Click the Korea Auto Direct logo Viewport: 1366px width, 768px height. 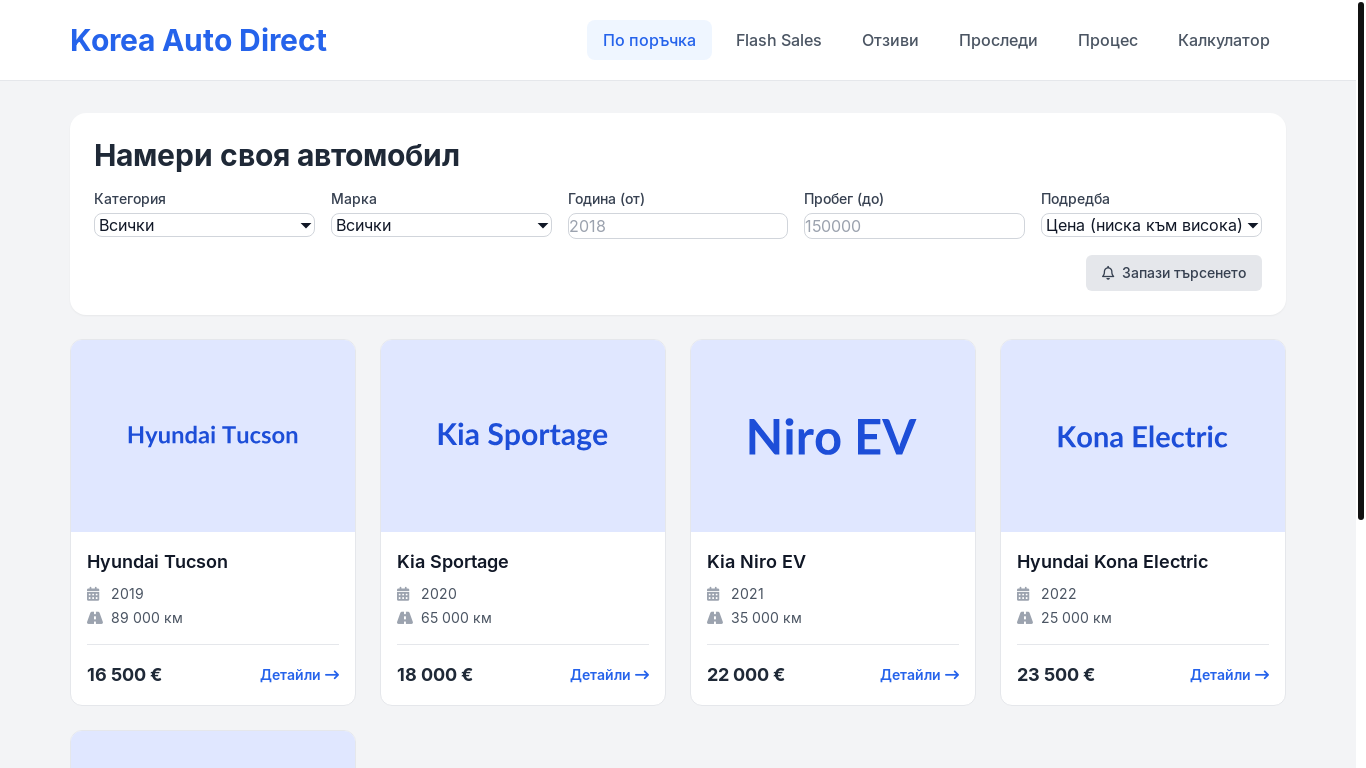(198, 40)
